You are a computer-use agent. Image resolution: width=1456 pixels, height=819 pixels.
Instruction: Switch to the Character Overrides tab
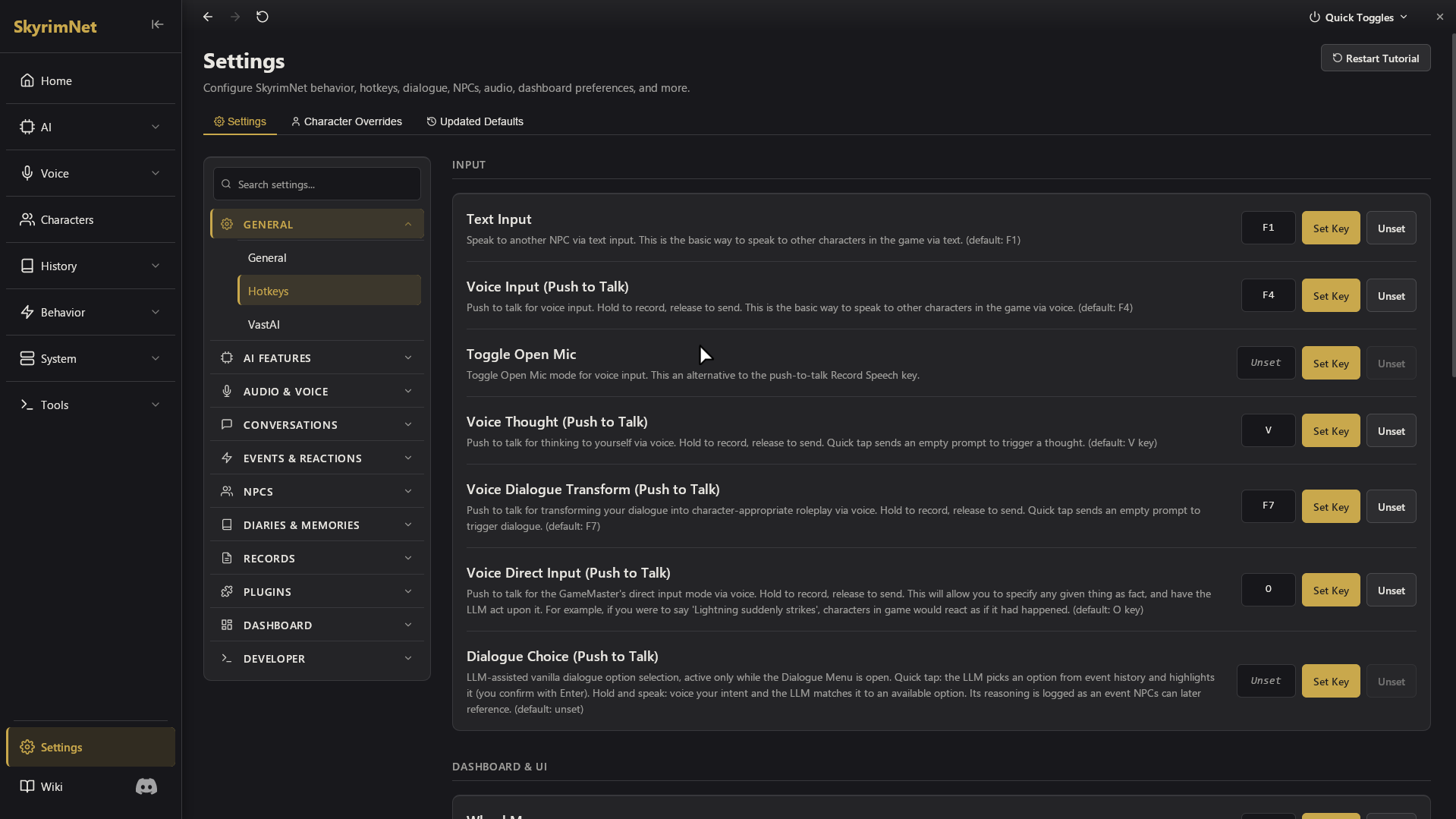tap(347, 121)
